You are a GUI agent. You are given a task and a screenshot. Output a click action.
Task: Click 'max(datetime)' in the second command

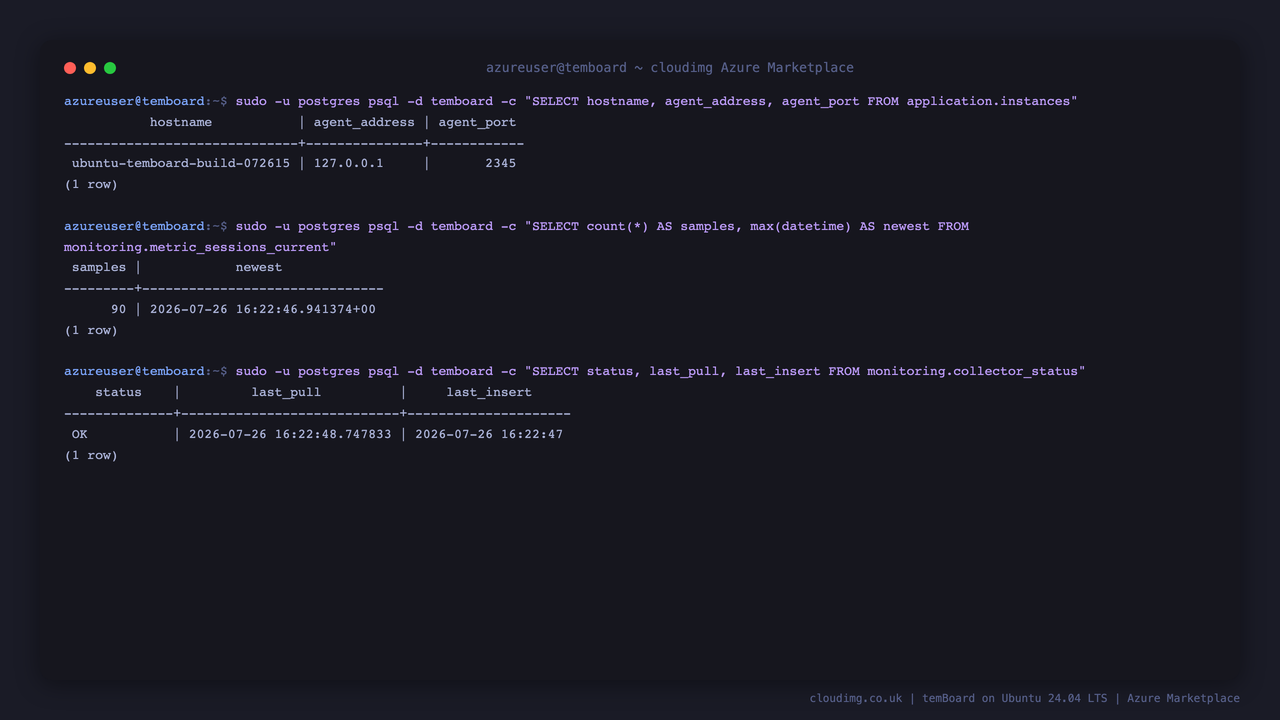[x=801, y=226]
